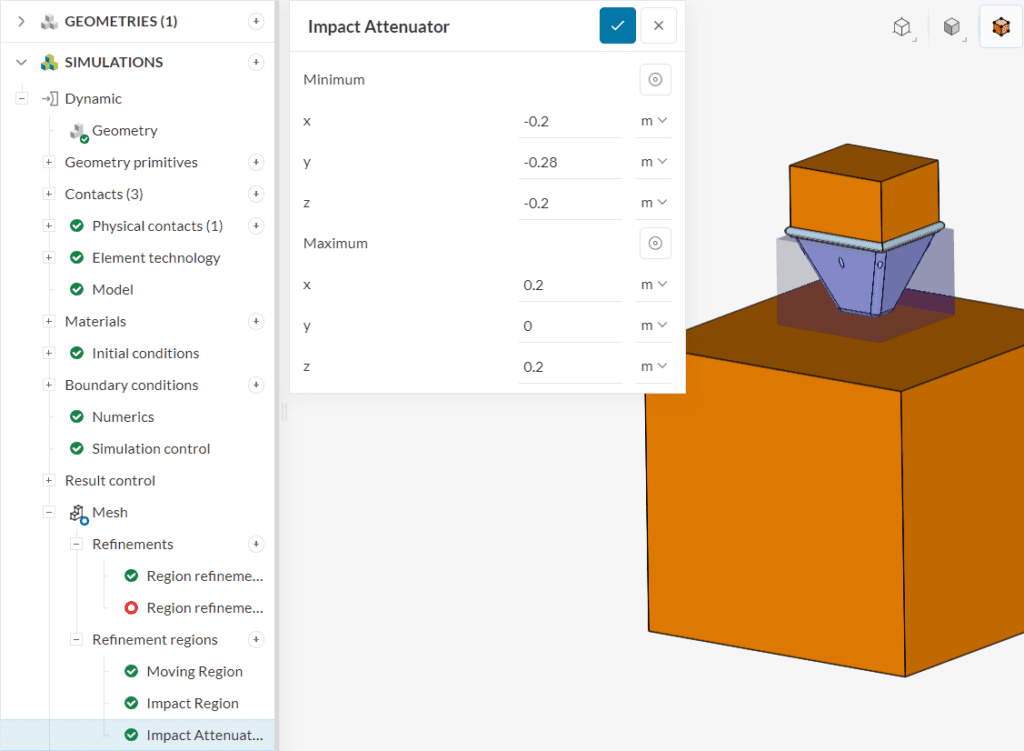Viewport: 1024px width, 751px height.
Task: Select the Moving Region refinement region
Action: [194, 672]
